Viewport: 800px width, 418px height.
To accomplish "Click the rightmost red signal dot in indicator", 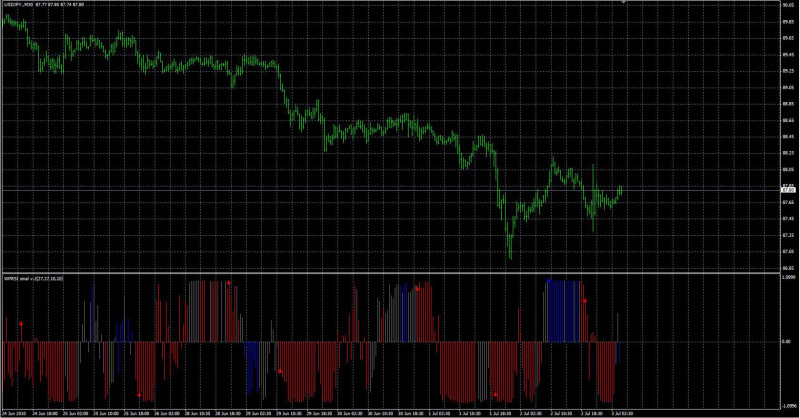I will click(x=586, y=299).
